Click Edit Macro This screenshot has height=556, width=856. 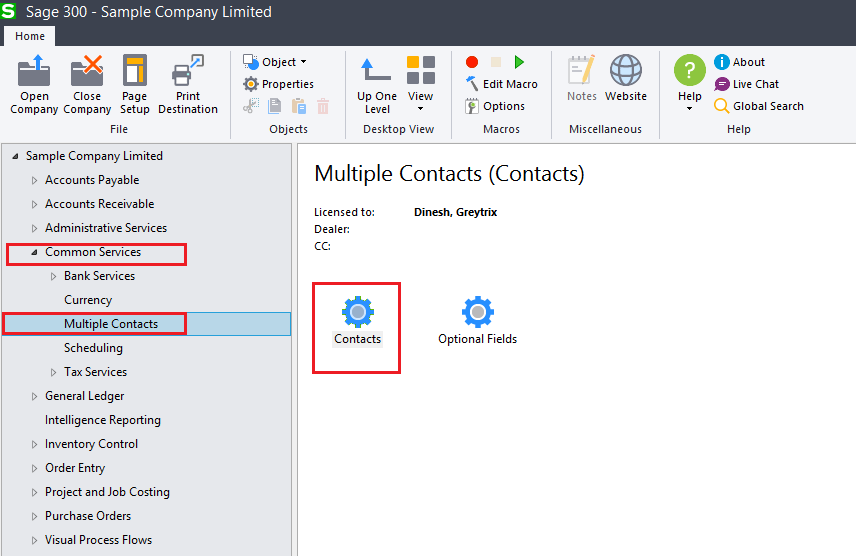click(x=502, y=84)
